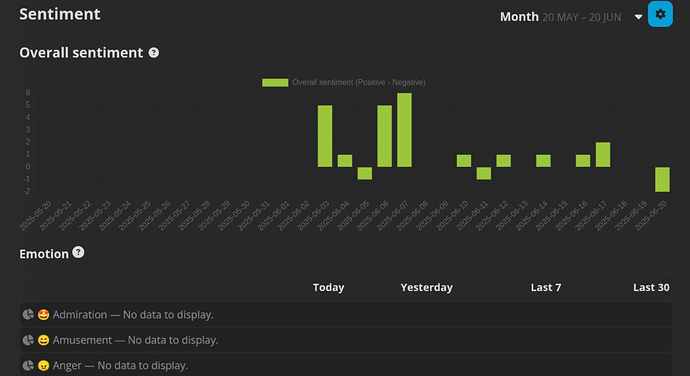Click the 2025-06-06 sentiment bar
The image size is (690, 376).
[x=385, y=136]
